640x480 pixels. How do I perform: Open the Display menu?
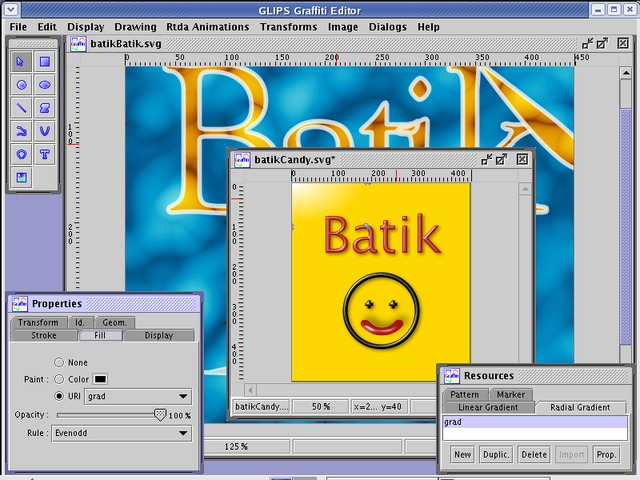(x=86, y=27)
